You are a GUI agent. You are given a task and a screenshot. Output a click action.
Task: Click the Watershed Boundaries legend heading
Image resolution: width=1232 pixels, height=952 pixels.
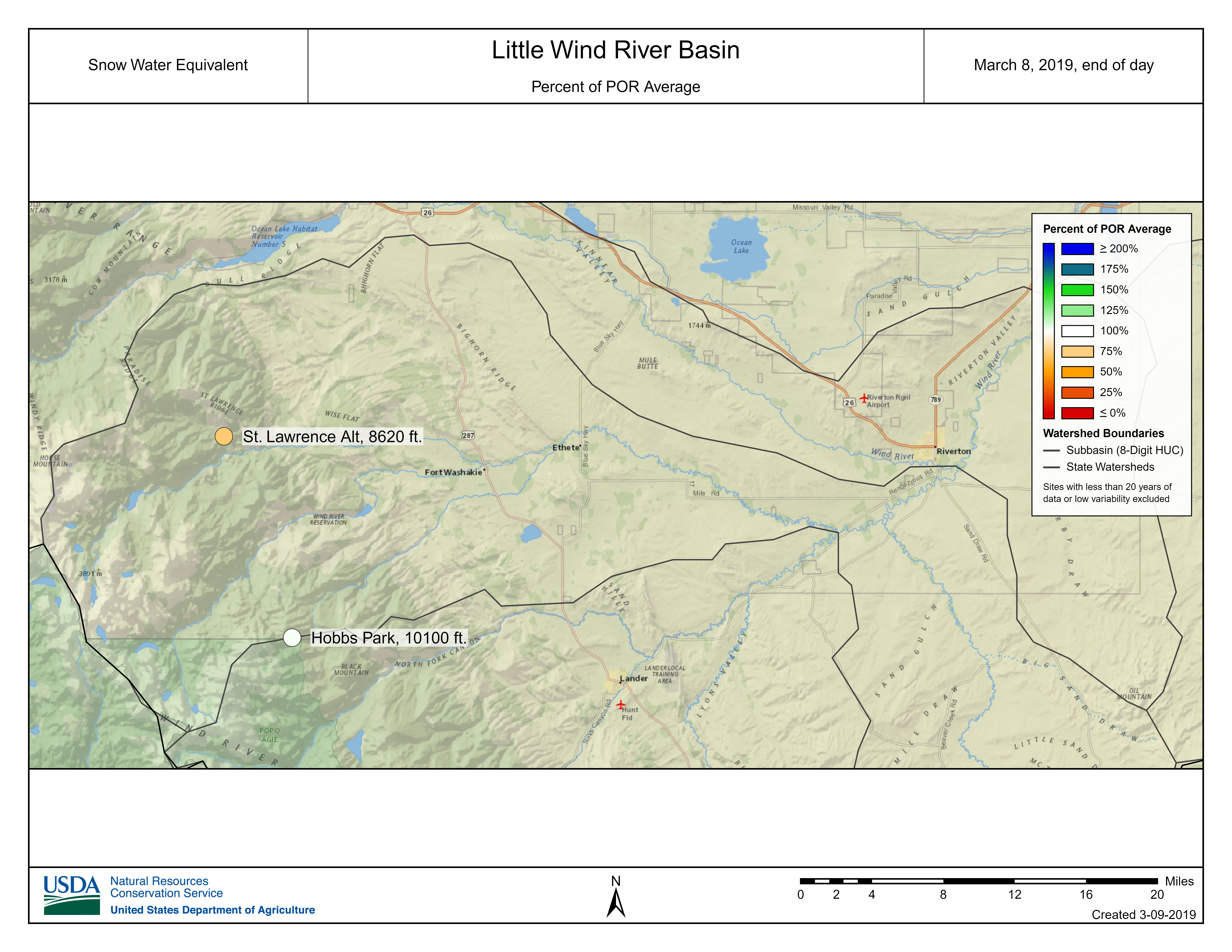[1103, 433]
